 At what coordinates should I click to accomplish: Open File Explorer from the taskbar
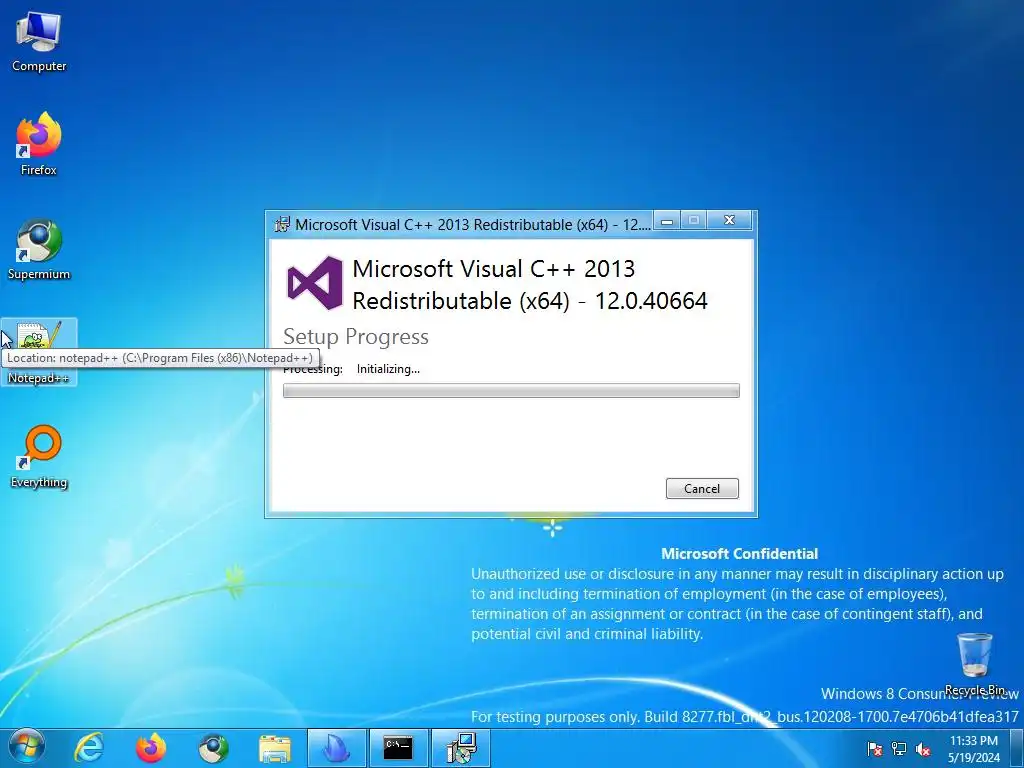(275, 748)
